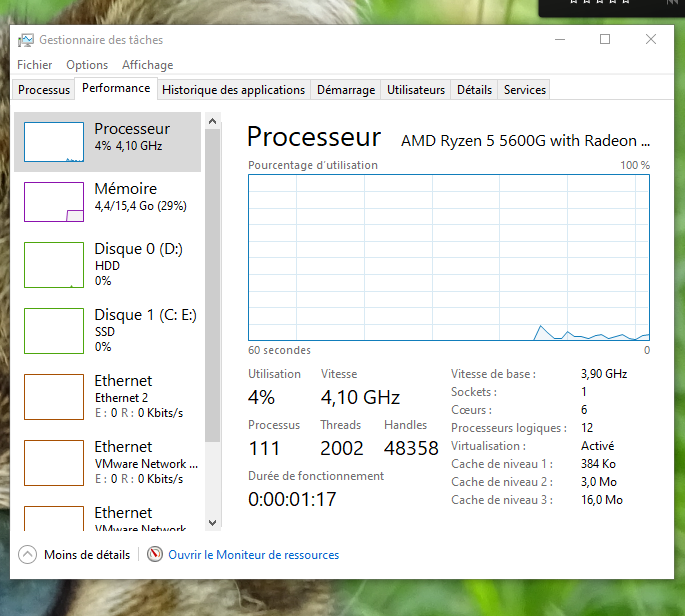Click the Processeur heading text

pos(314,137)
